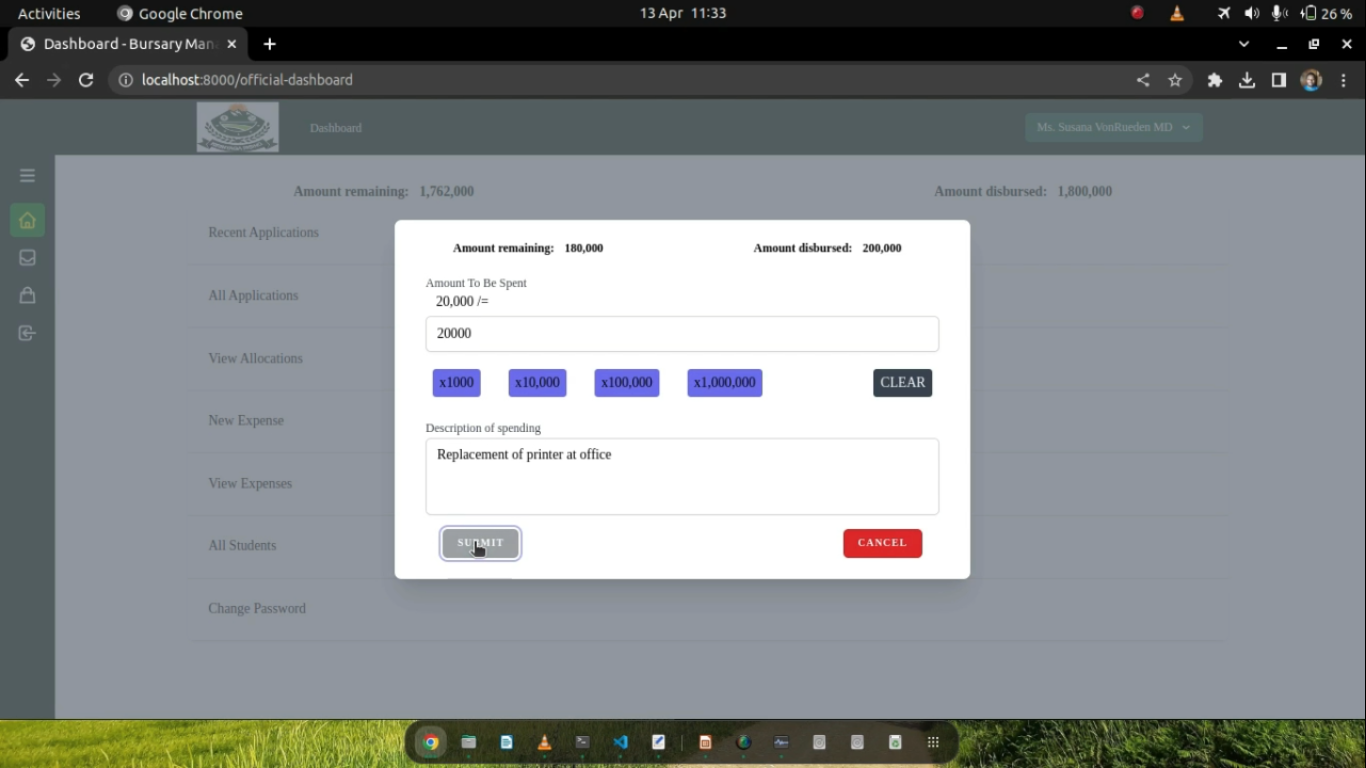Click the logout arrow icon in sidebar
This screenshot has height=768, width=1366.
[27, 333]
